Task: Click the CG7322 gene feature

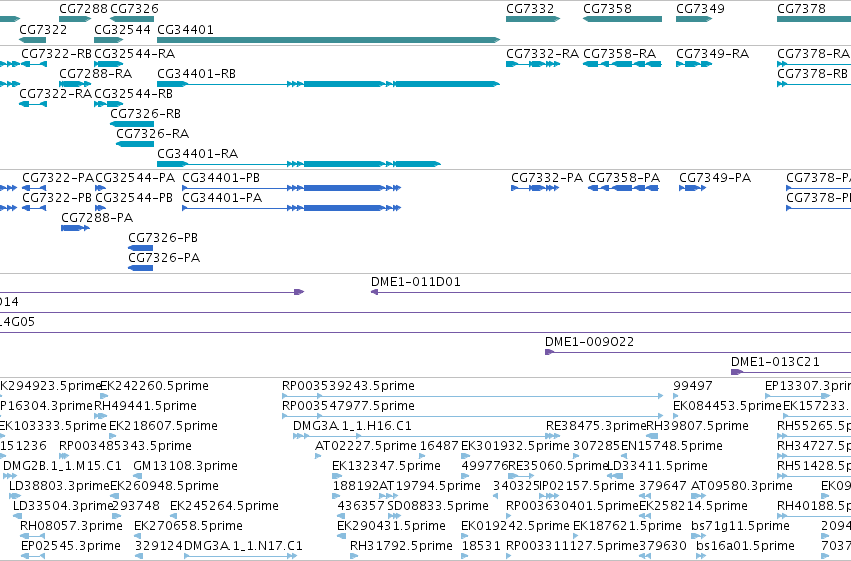Action: (x=33, y=40)
